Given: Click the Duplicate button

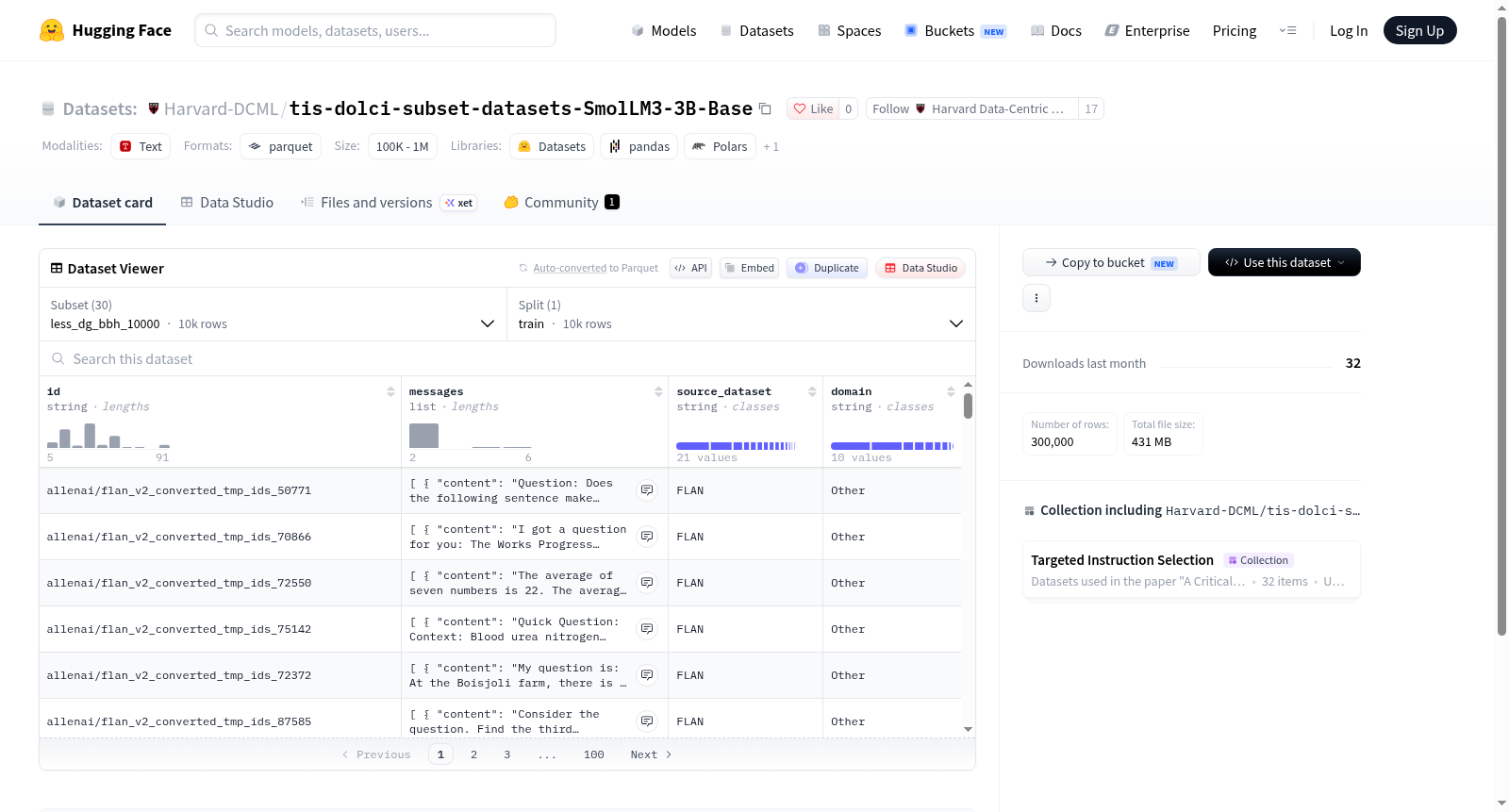Looking at the screenshot, I should click(827, 269).
